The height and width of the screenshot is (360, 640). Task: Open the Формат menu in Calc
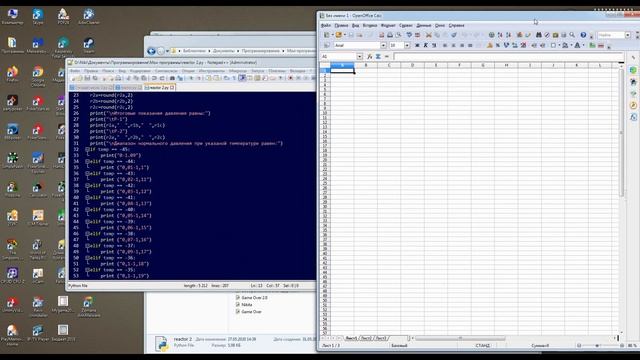pyautogui.click(x=388, y=25)
